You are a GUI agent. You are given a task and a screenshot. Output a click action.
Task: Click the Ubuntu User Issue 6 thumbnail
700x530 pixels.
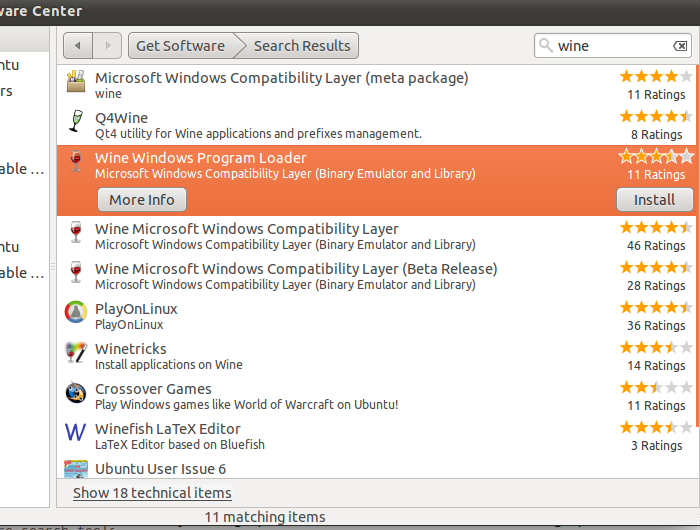pos(76,469)
